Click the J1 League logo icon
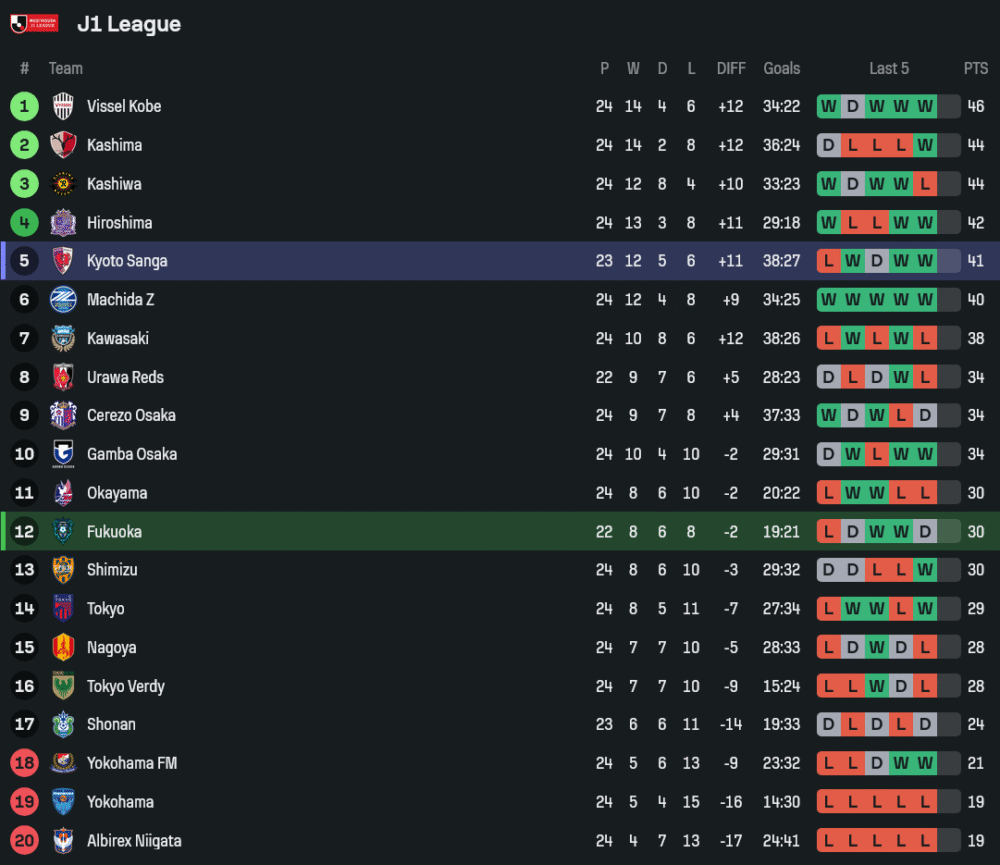Viewport: 1000px width, 865px height. pyautogui.click(x=34, y=23)
